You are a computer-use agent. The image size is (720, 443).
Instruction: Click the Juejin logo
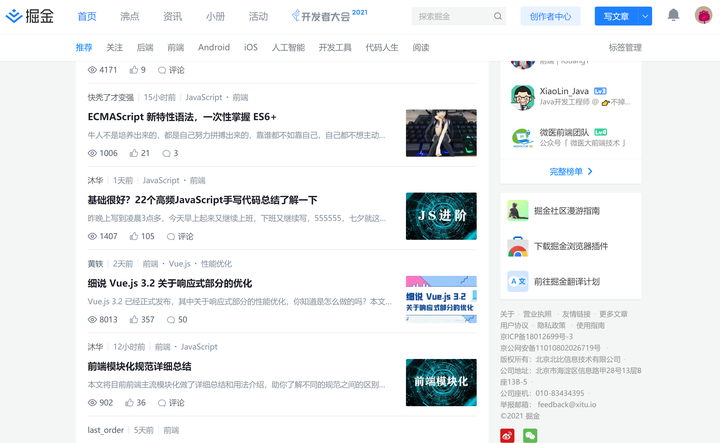pyautogui.click(x=29, y=16)
